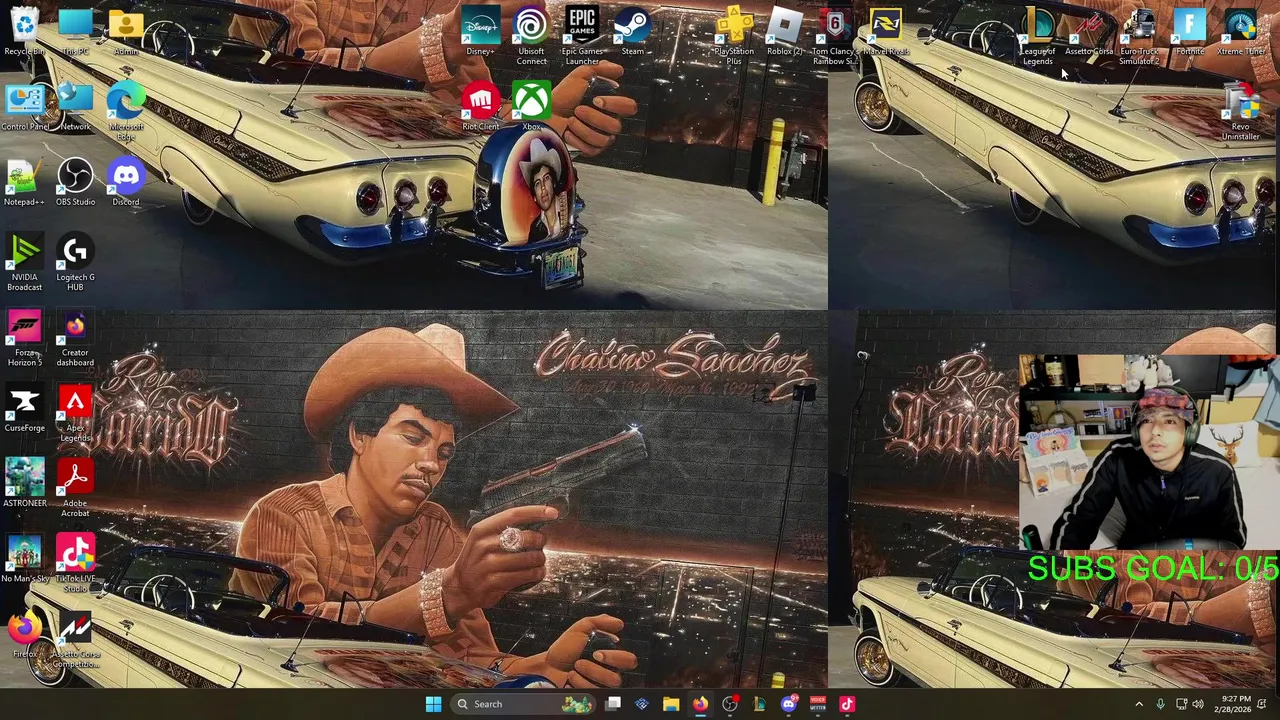Select Forza Horizon 5 desktop shortcut

[24, 339]
